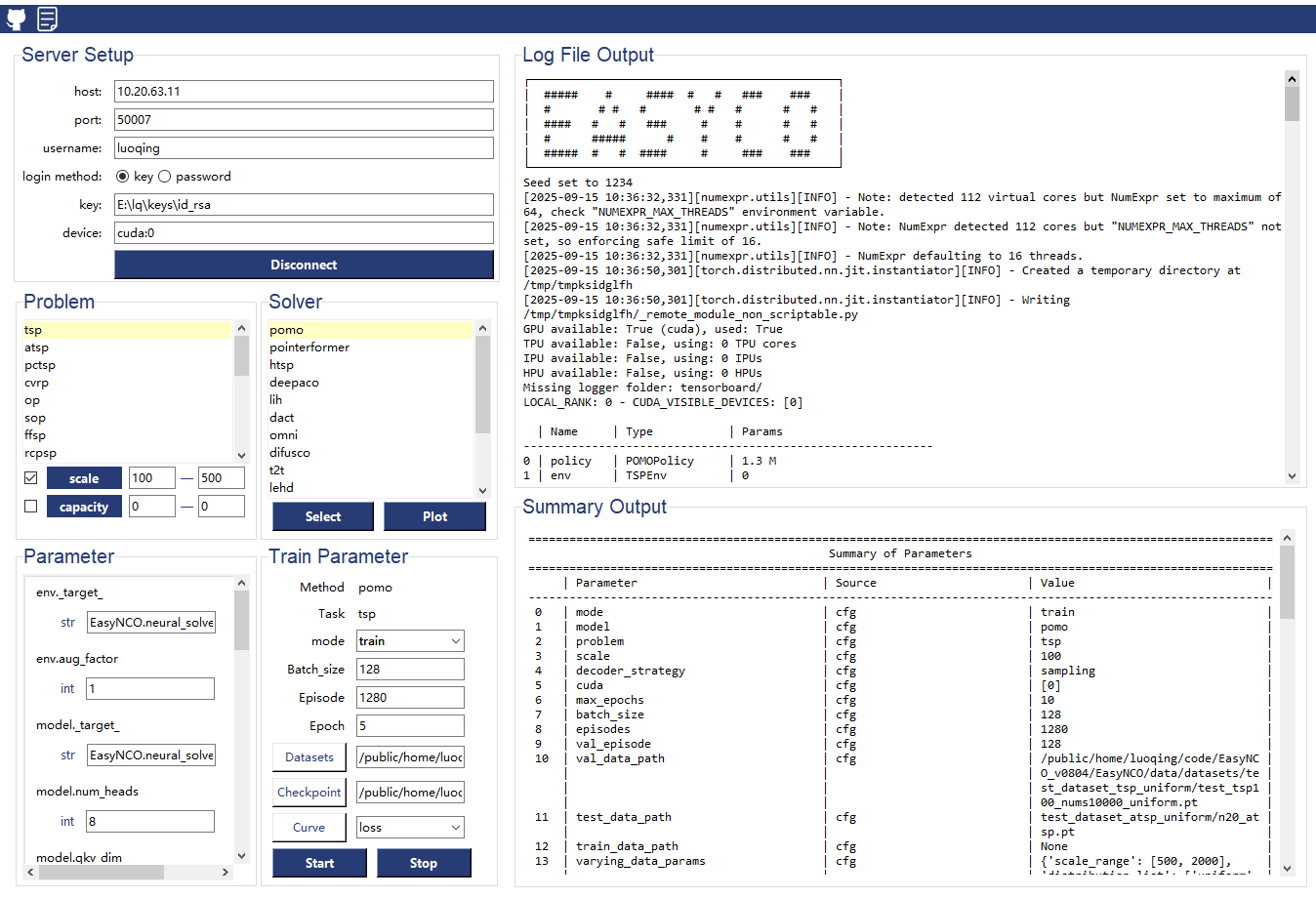The height and width of the screenshot is (898, 1316).
Task: Click the Stop button
Action: 424,863
